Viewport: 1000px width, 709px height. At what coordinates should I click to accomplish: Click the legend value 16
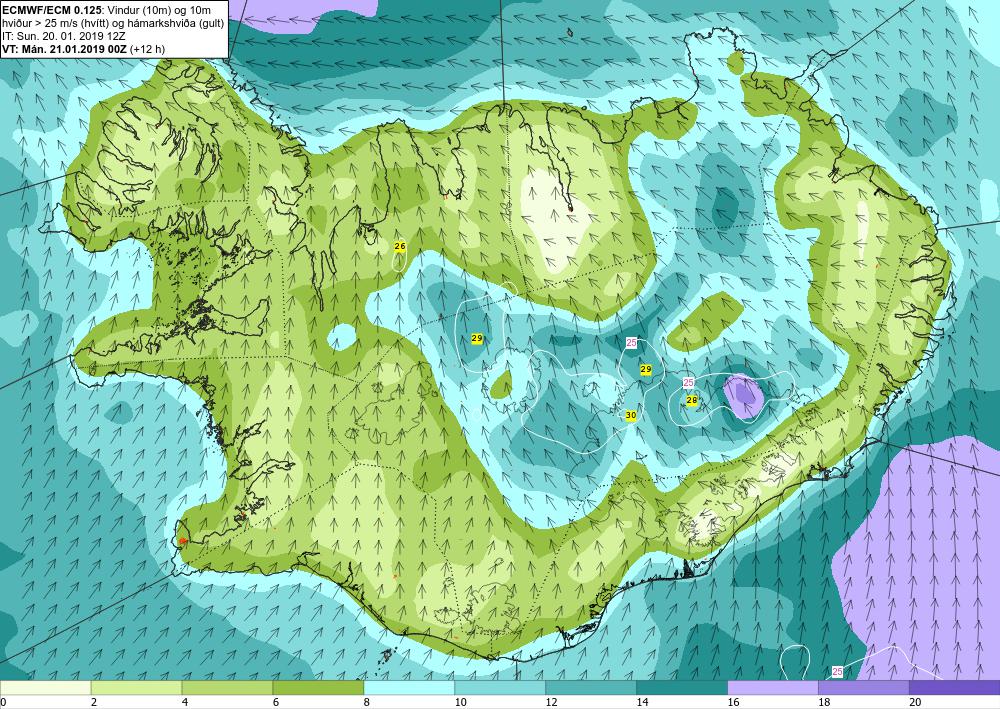point(733,703)
